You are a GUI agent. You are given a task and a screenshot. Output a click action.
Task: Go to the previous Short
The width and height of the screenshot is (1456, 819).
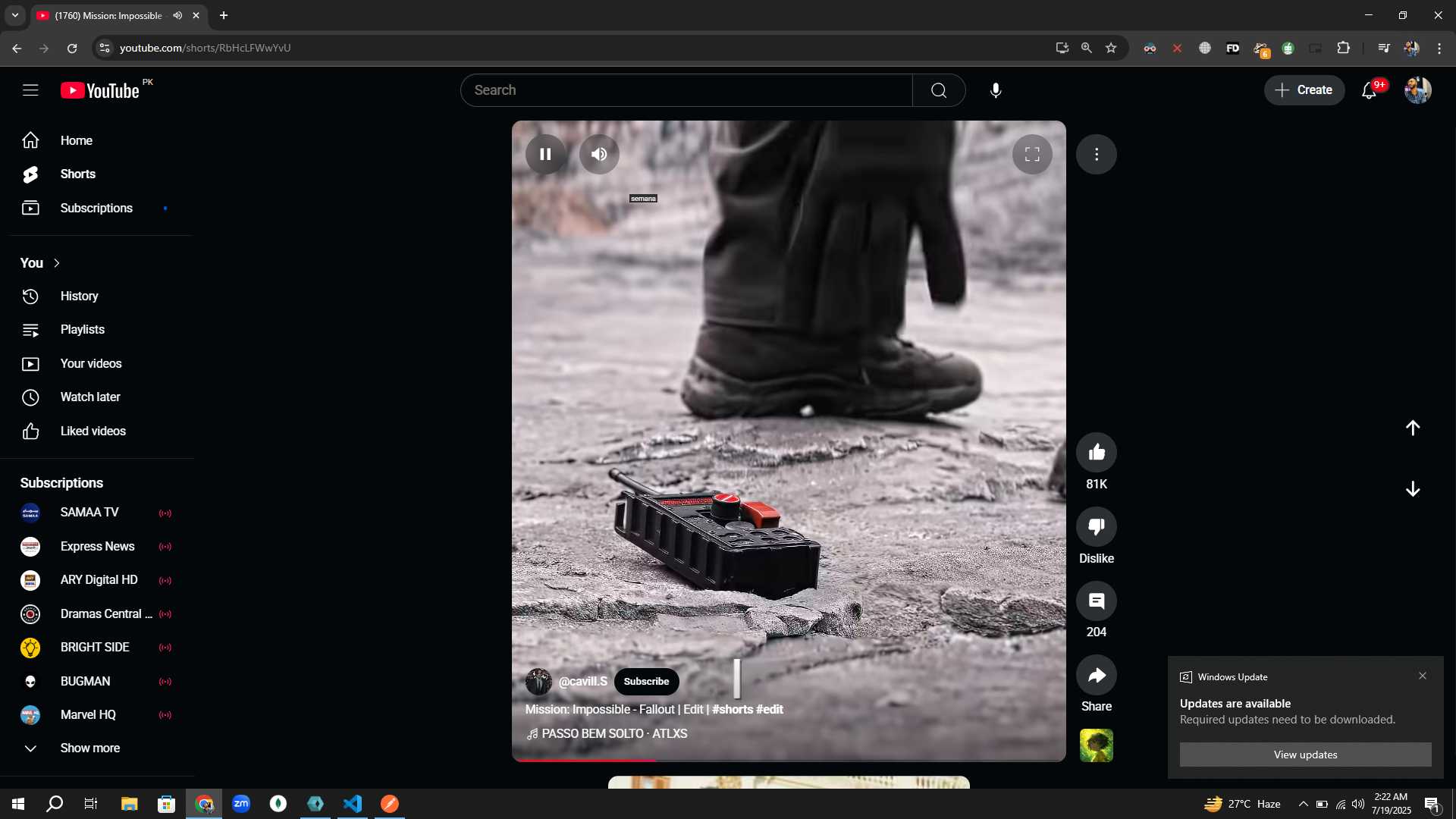click(1413, 428)
